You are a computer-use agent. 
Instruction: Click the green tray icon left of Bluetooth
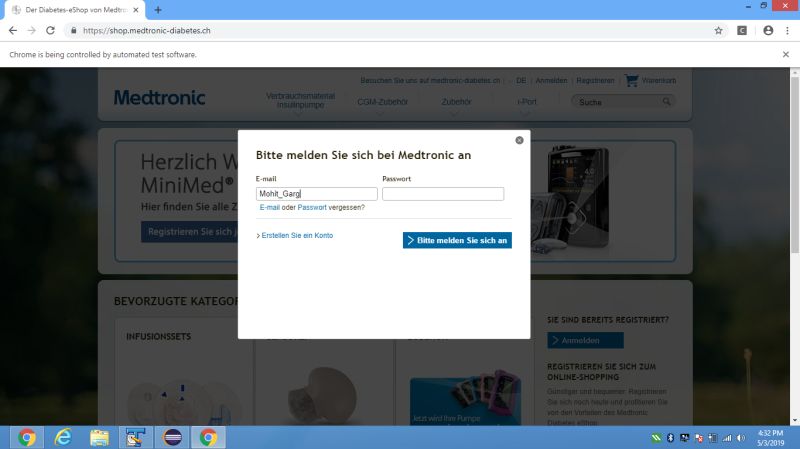[656, 438]
